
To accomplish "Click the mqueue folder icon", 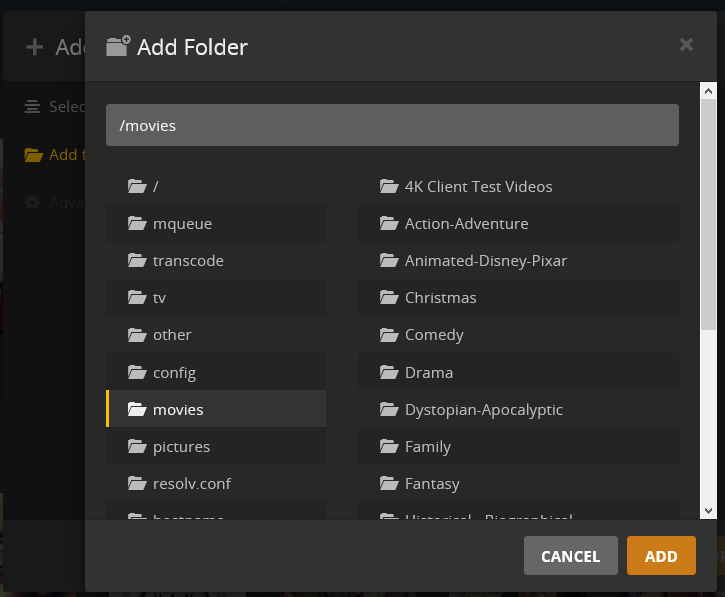I will pyautogui.click(x=137, y=223).
